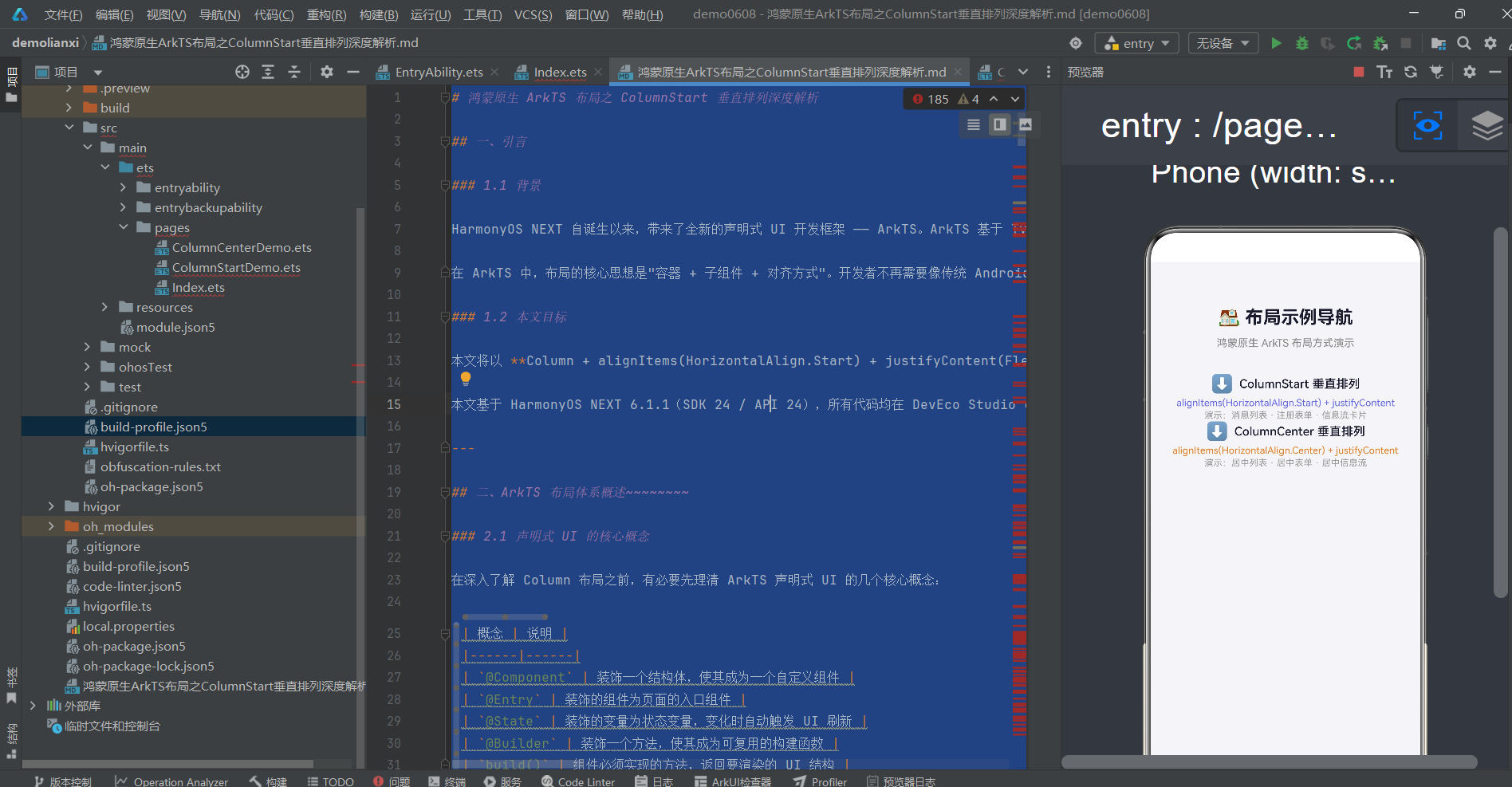Image resolution: width=1512 pixels, height=787 pixels.
Task: Open project panel options gear
Action: click(x=327, y=72)
